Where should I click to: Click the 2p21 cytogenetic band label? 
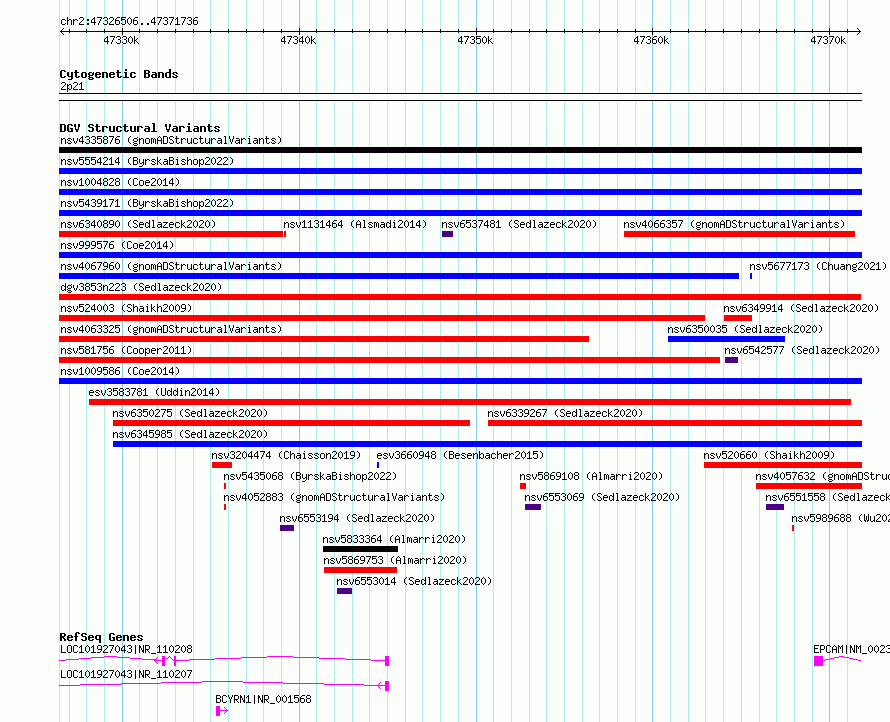(x=72, y=86)
